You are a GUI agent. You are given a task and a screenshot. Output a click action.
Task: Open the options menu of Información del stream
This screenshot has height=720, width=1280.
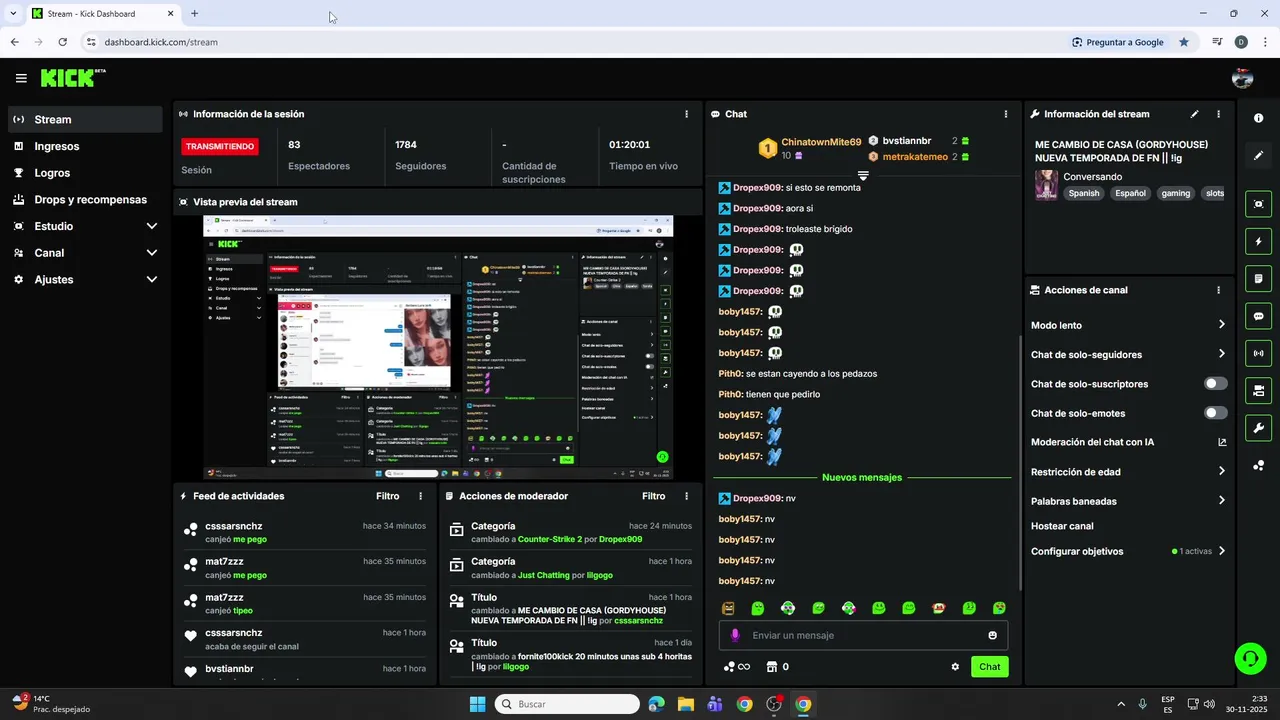click(x=1218, y=114)
